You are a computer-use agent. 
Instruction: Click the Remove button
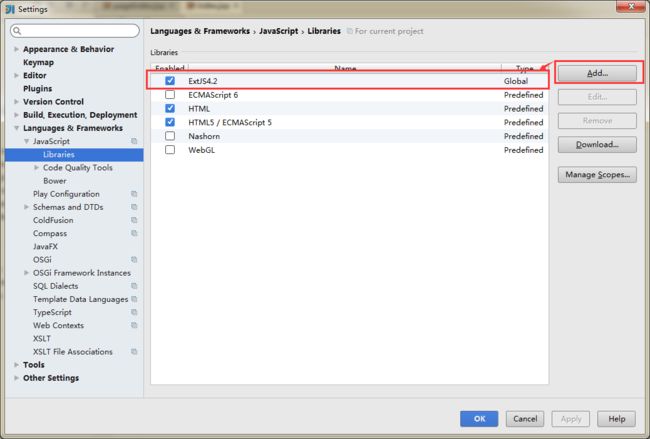click(597, 121)
